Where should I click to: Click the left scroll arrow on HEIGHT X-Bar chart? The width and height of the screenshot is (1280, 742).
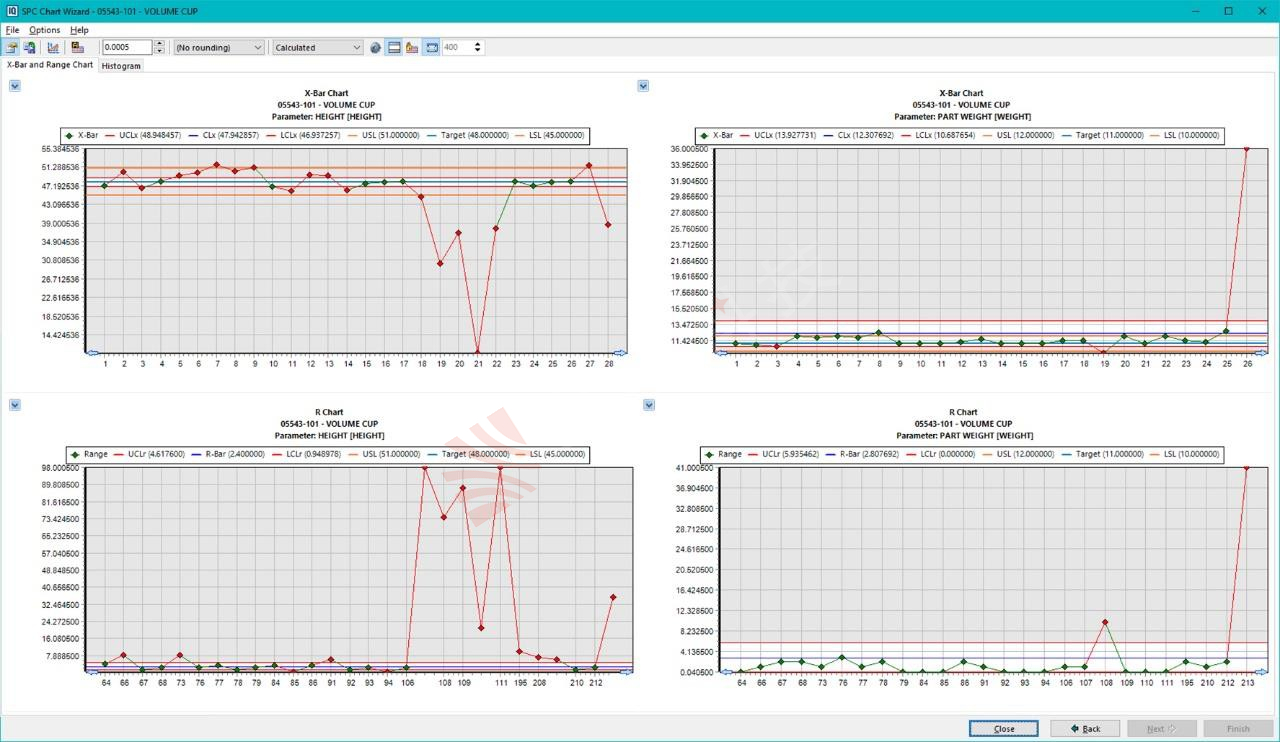coord(93,353)
